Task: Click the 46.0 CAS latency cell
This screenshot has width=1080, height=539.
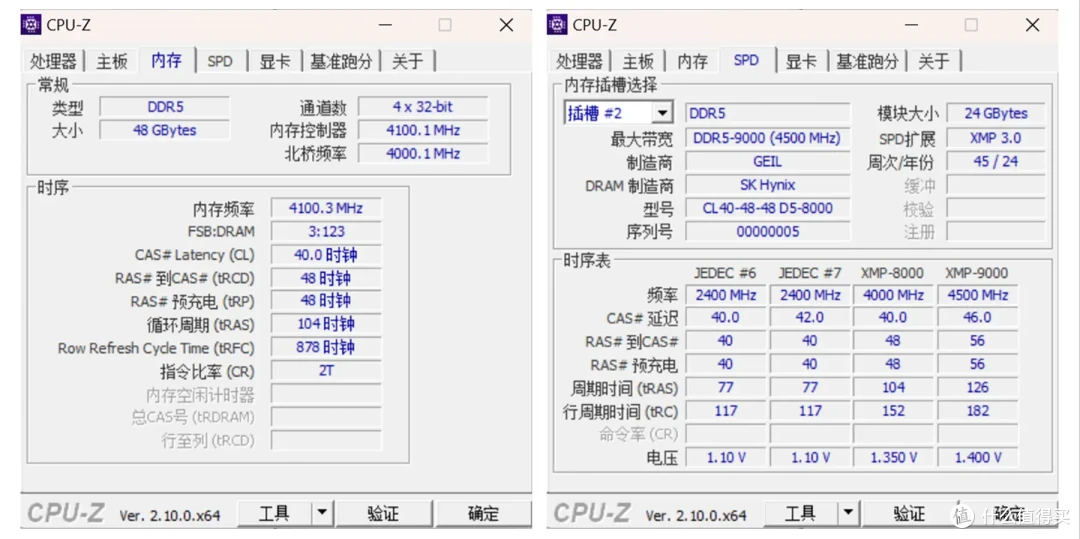Action: coord(977,317)
